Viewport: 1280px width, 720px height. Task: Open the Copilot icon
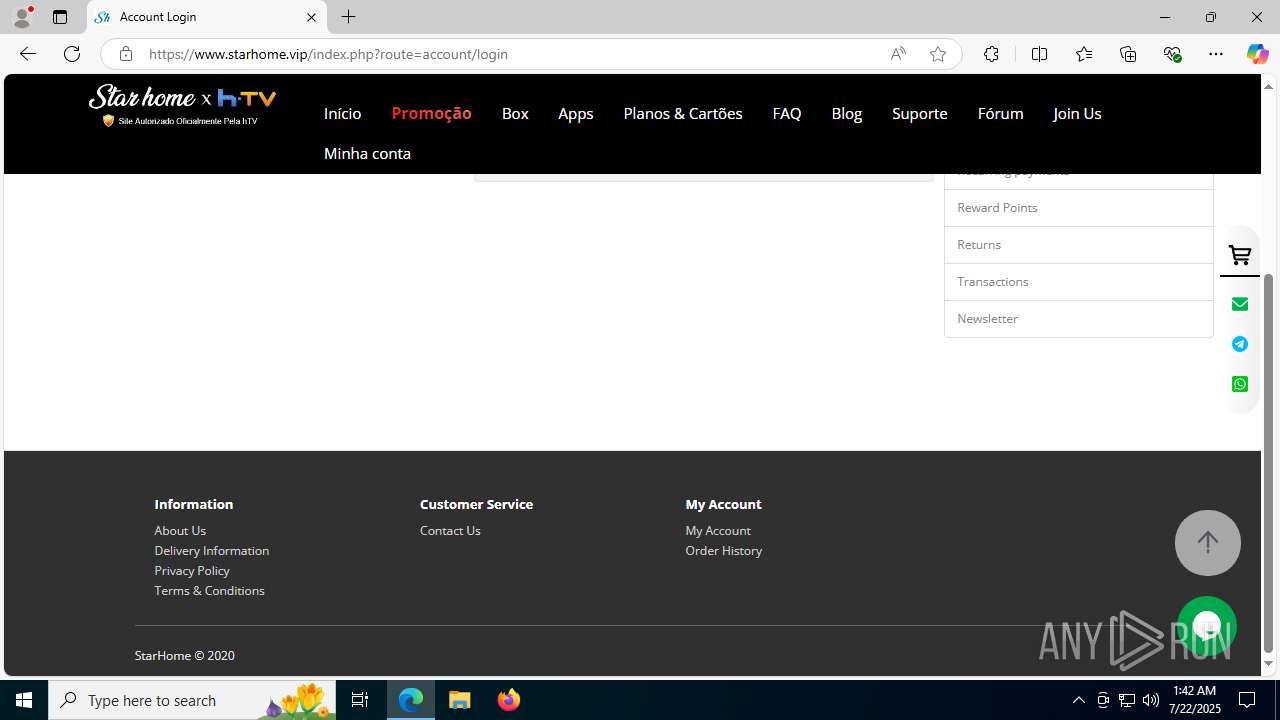1257,54
